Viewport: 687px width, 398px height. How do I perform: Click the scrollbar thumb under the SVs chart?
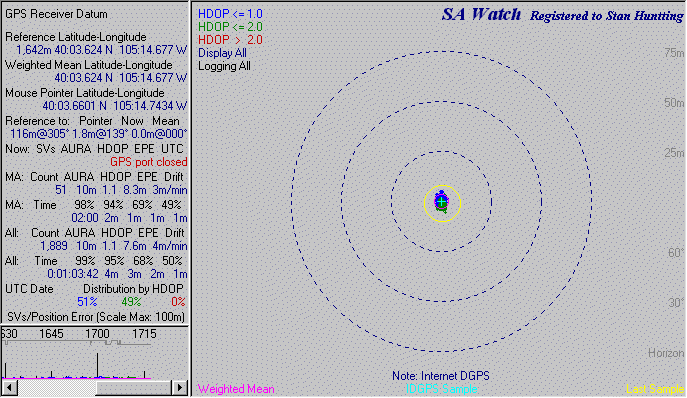133,387
